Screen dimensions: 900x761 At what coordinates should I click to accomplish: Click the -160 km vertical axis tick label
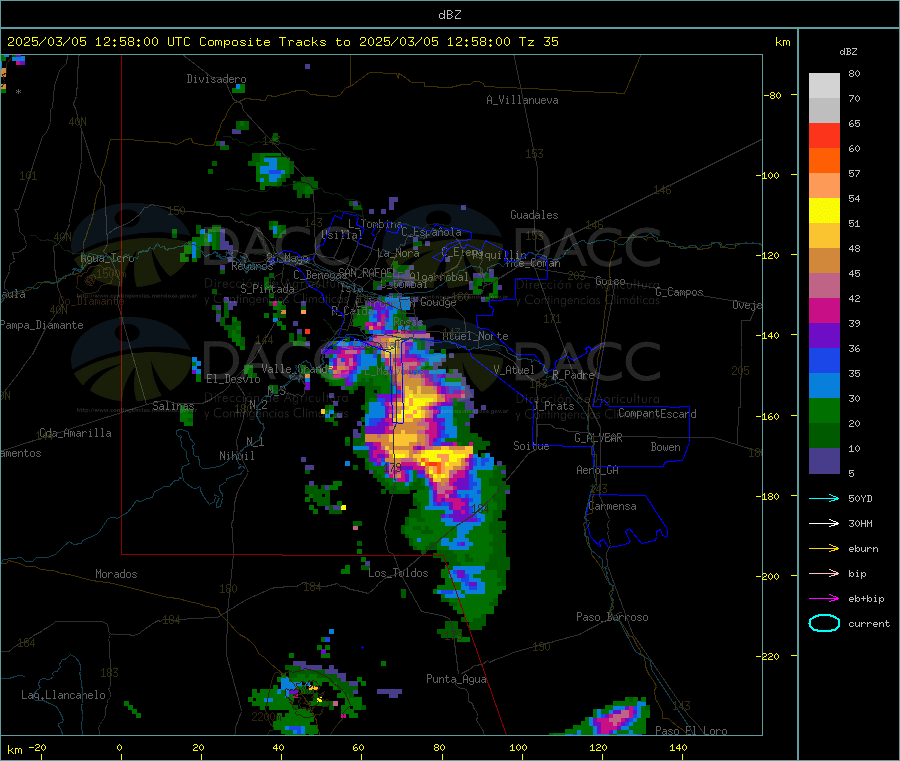coord(770,416)
